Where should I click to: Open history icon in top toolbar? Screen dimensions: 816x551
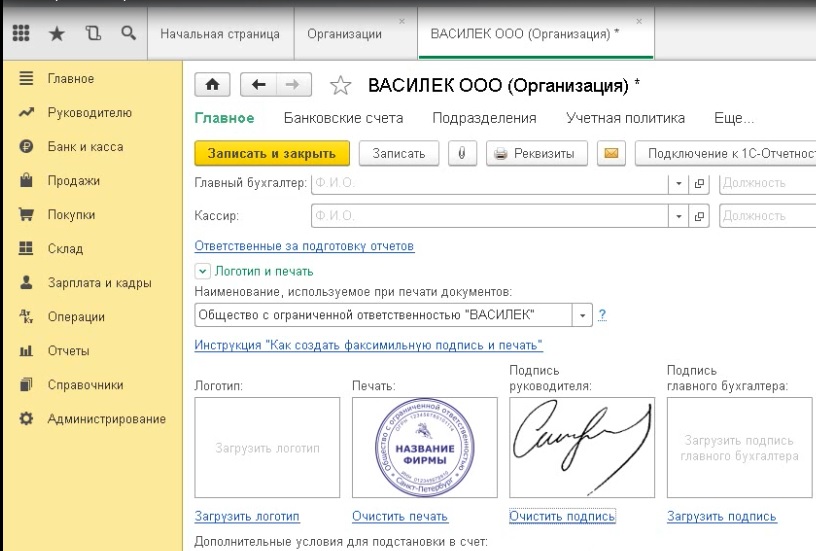93,33
